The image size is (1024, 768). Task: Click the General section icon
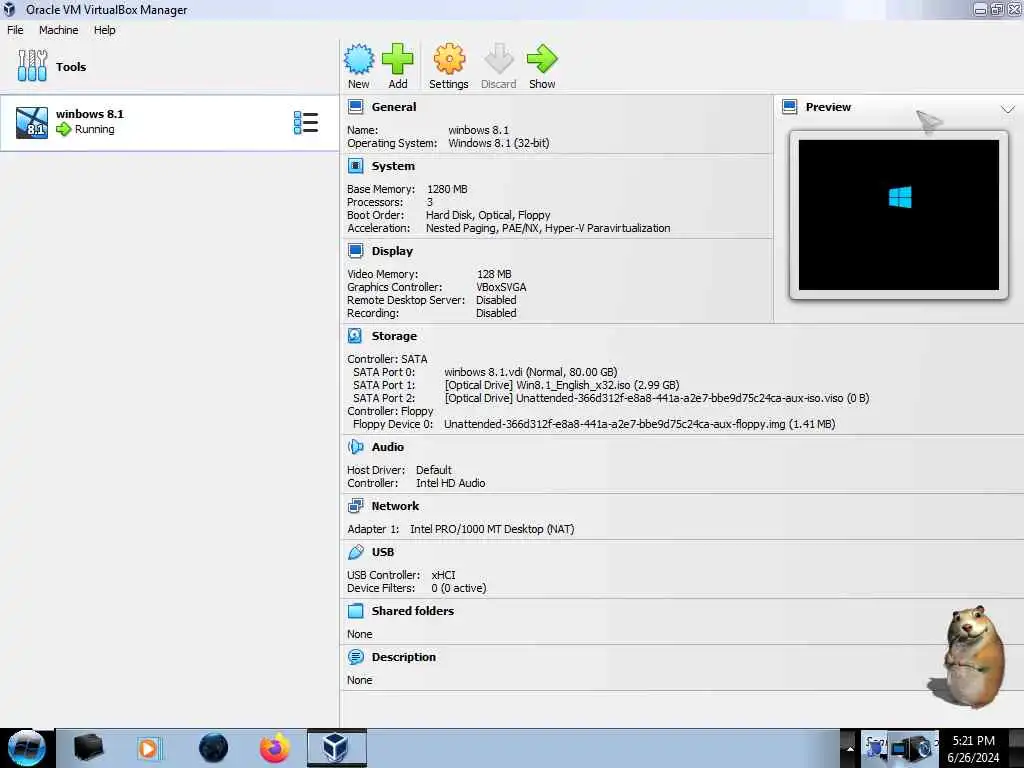coord(355,106)
